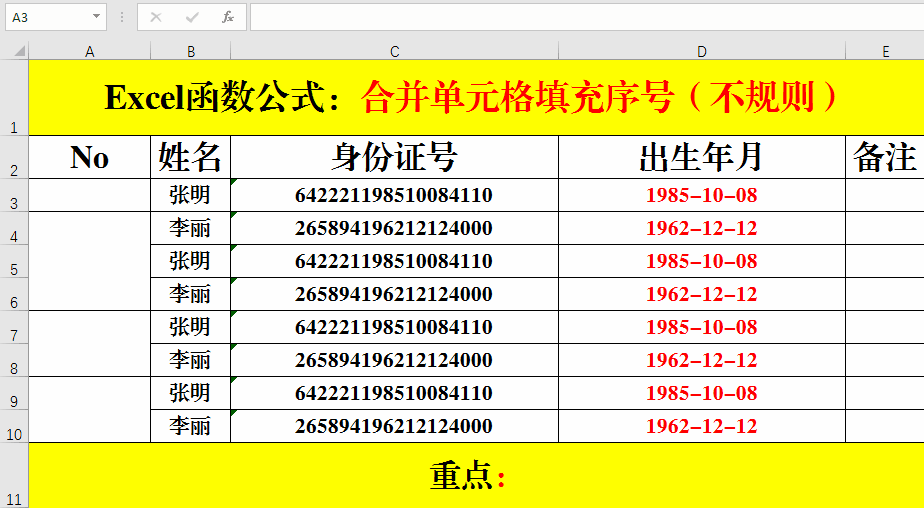Click '李丽' in row 6

click(x=190, y=294)
